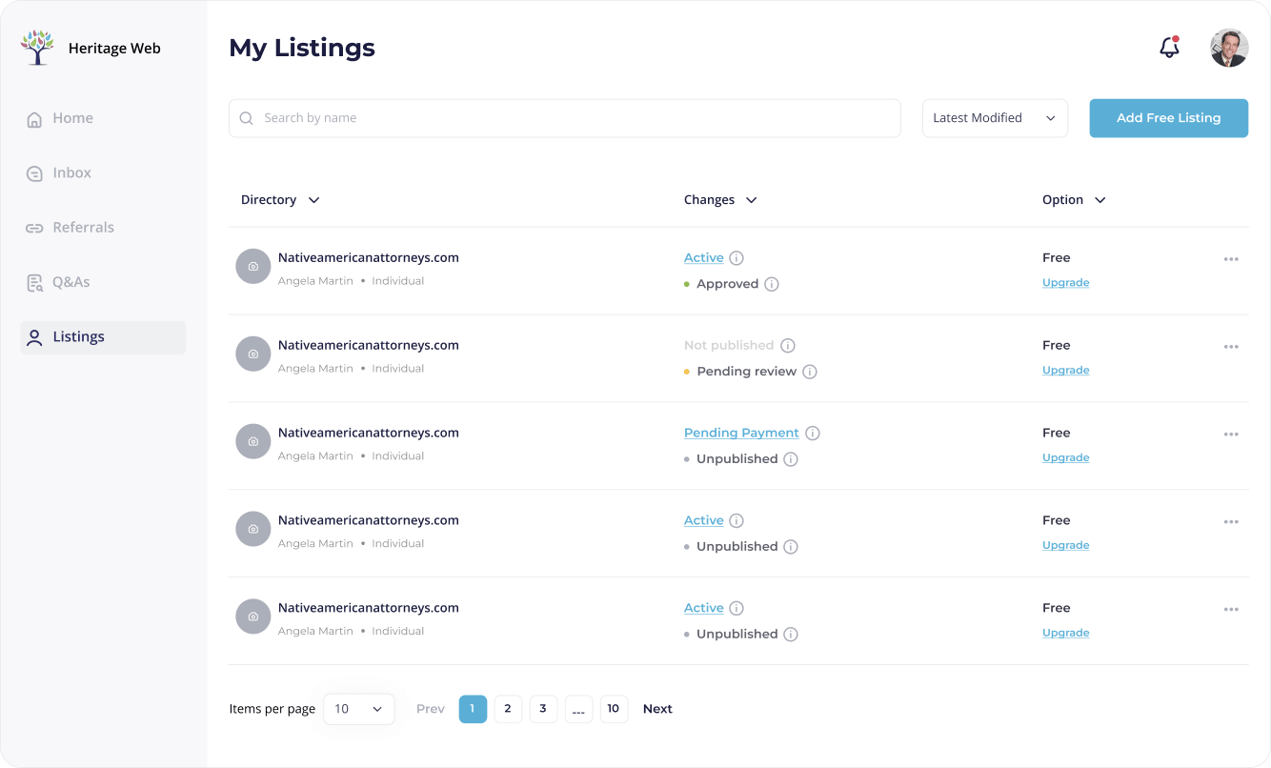
Task: Click info icon next to Approved status
Action: tap(771, 284)
